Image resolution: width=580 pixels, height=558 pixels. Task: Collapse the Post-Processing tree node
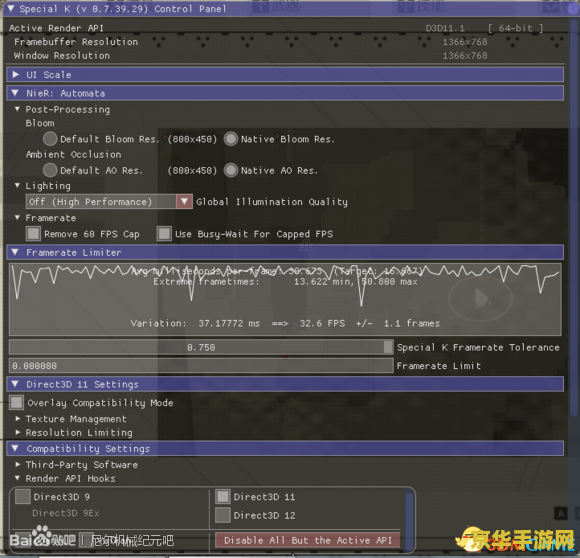pyautogui.click(x=17, y=109)
